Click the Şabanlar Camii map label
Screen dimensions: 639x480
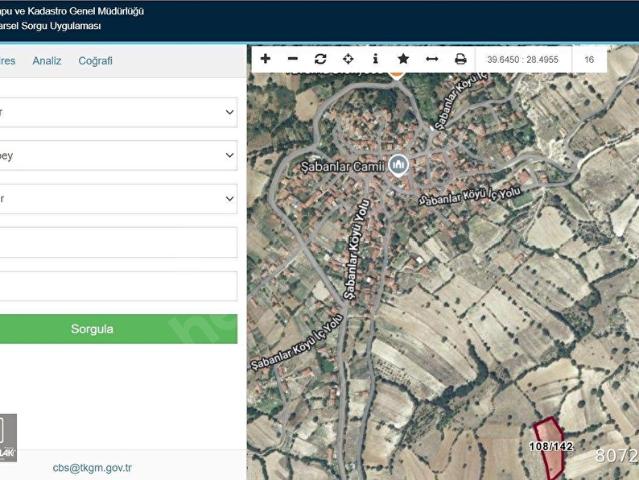[342, 166]
